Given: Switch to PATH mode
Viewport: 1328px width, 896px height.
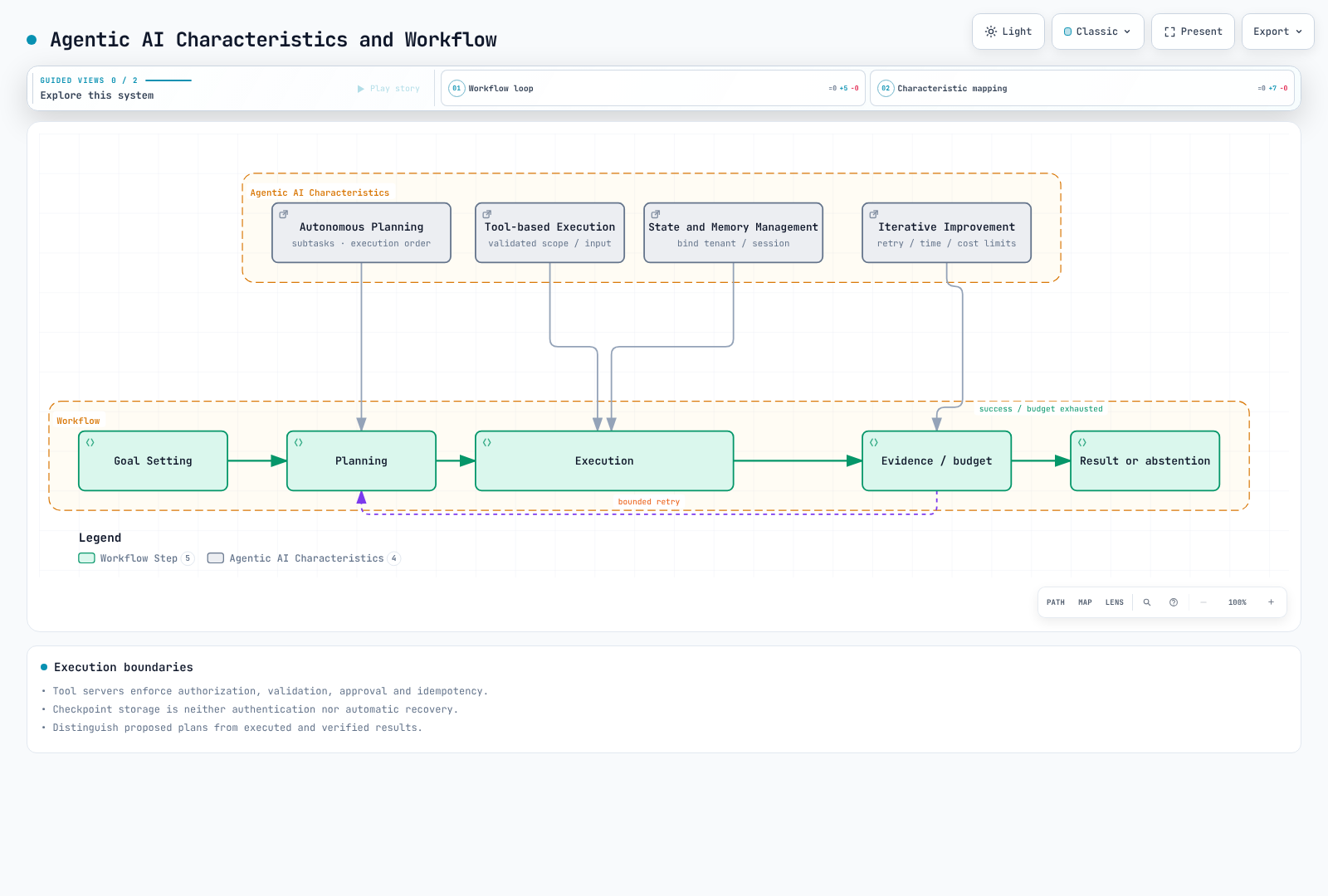Looking at the screenshot, I should tap(1056, 602).
